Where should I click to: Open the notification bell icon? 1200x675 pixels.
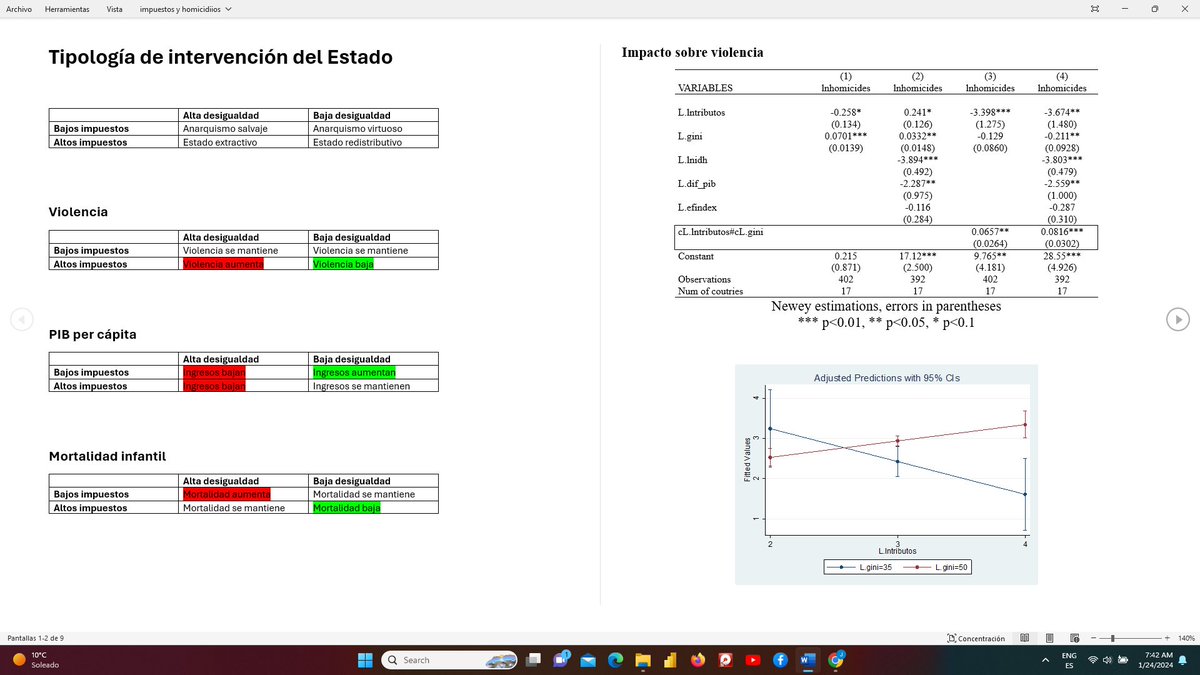[1184, 660]
